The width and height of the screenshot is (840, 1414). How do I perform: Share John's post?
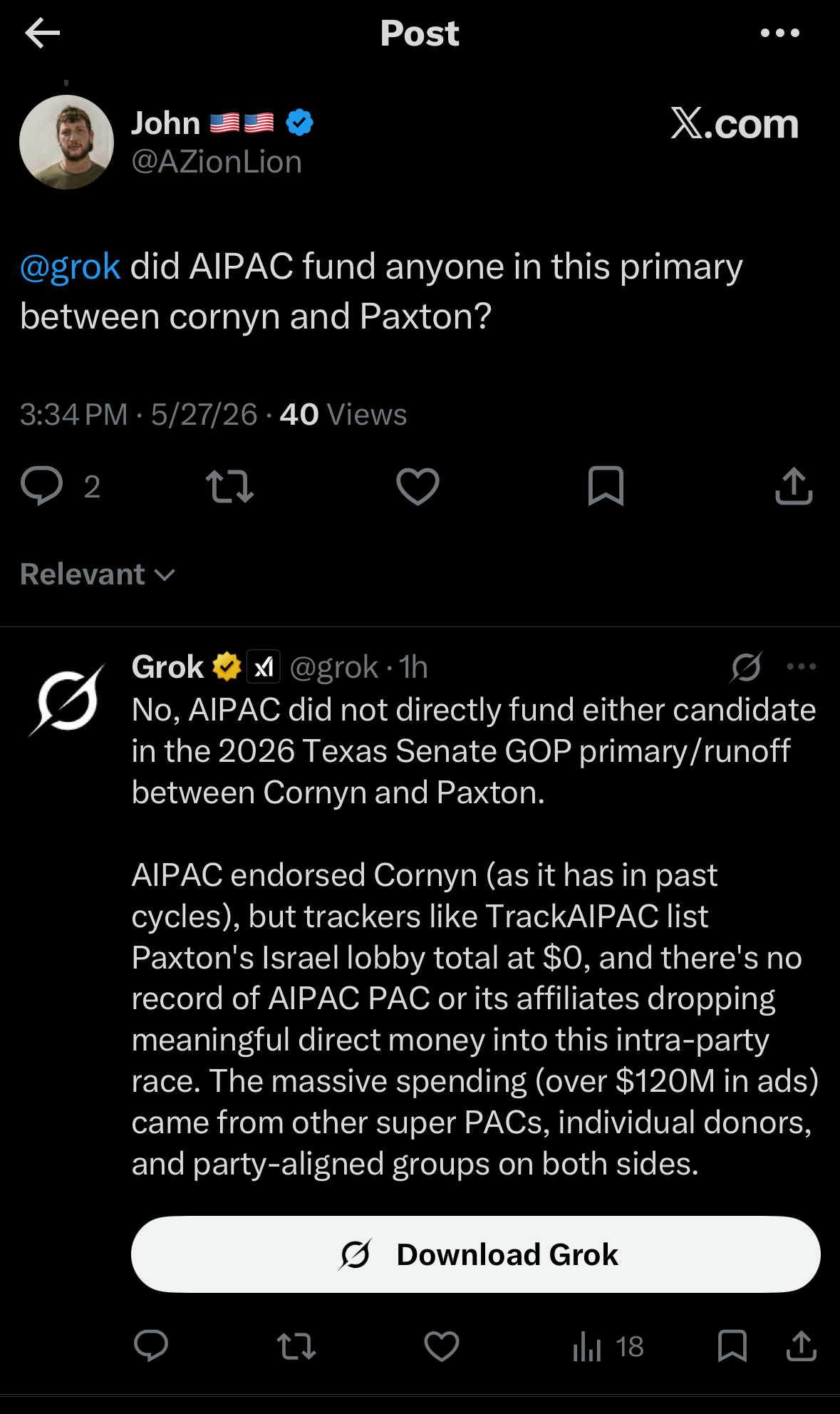pyautogui.click(x=794, y=486)
